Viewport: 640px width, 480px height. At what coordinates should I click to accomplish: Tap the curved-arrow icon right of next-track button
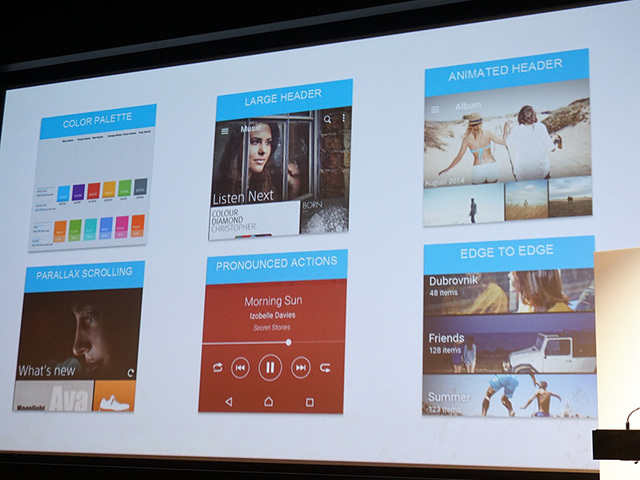(x=325, y=368)
